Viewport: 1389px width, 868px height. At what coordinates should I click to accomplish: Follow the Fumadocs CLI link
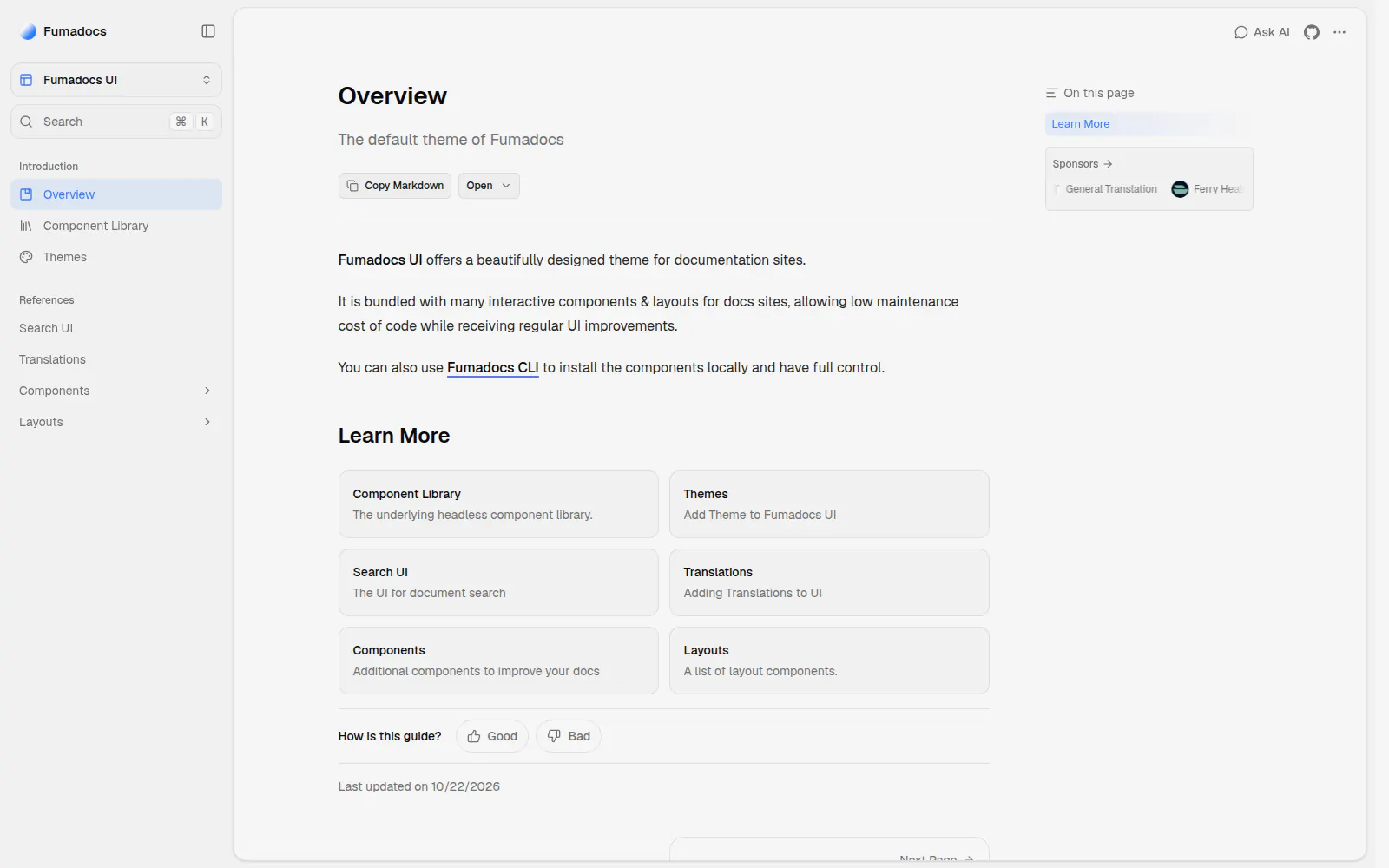point(492,368)
